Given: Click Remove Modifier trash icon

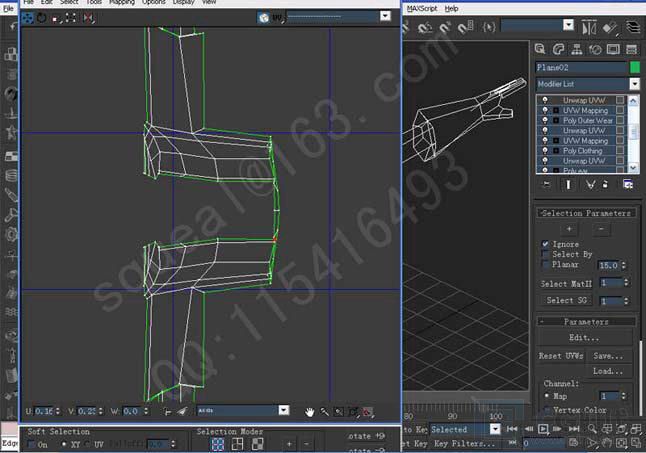Looking at the screenshot, I should 605,184.
